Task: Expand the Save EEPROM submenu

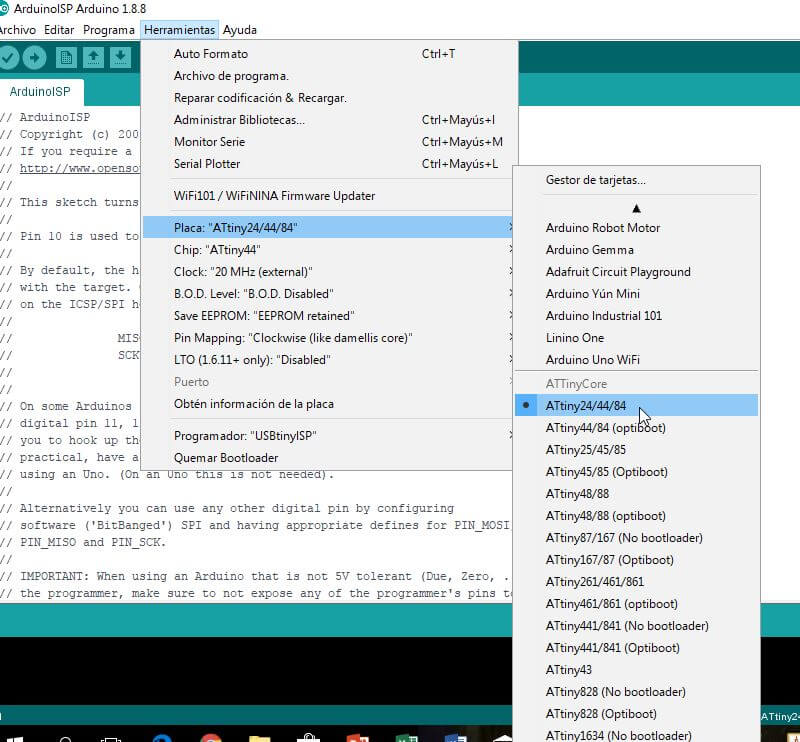Action: click(327, 315)
